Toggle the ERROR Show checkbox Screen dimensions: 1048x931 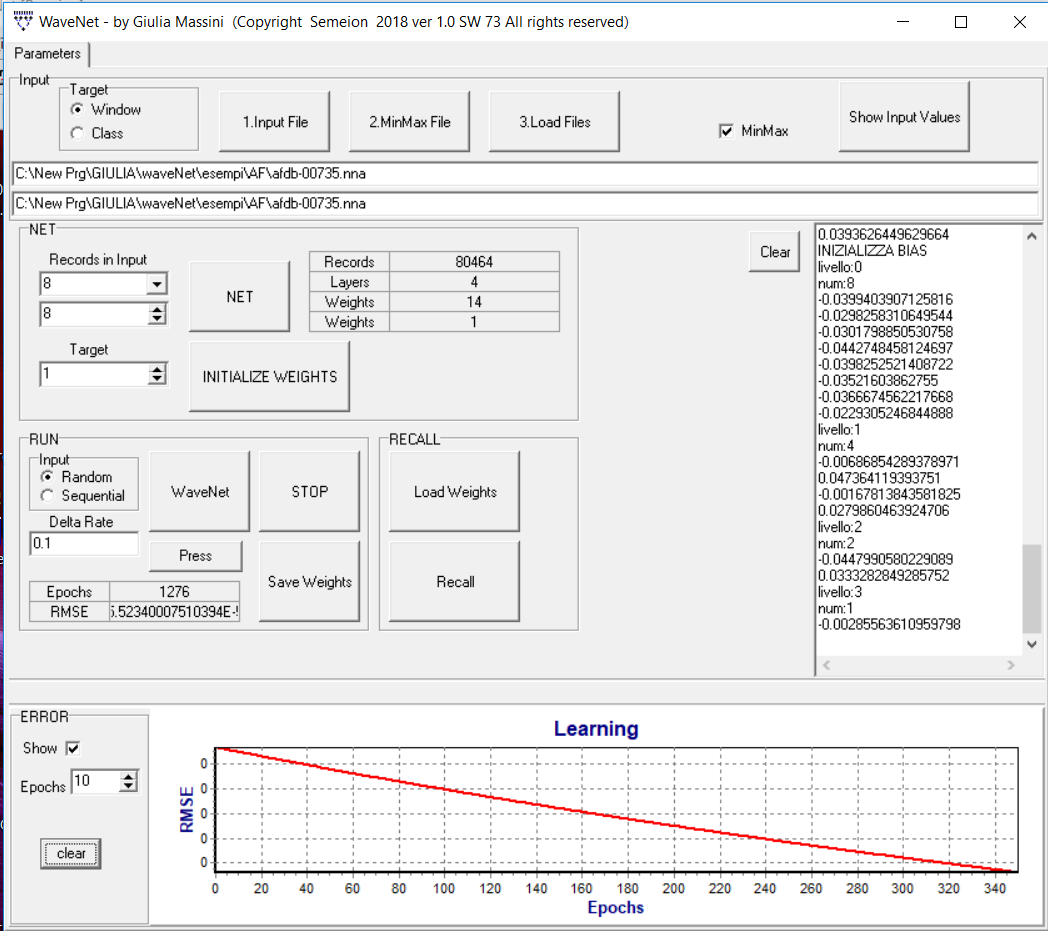[73, 749]
